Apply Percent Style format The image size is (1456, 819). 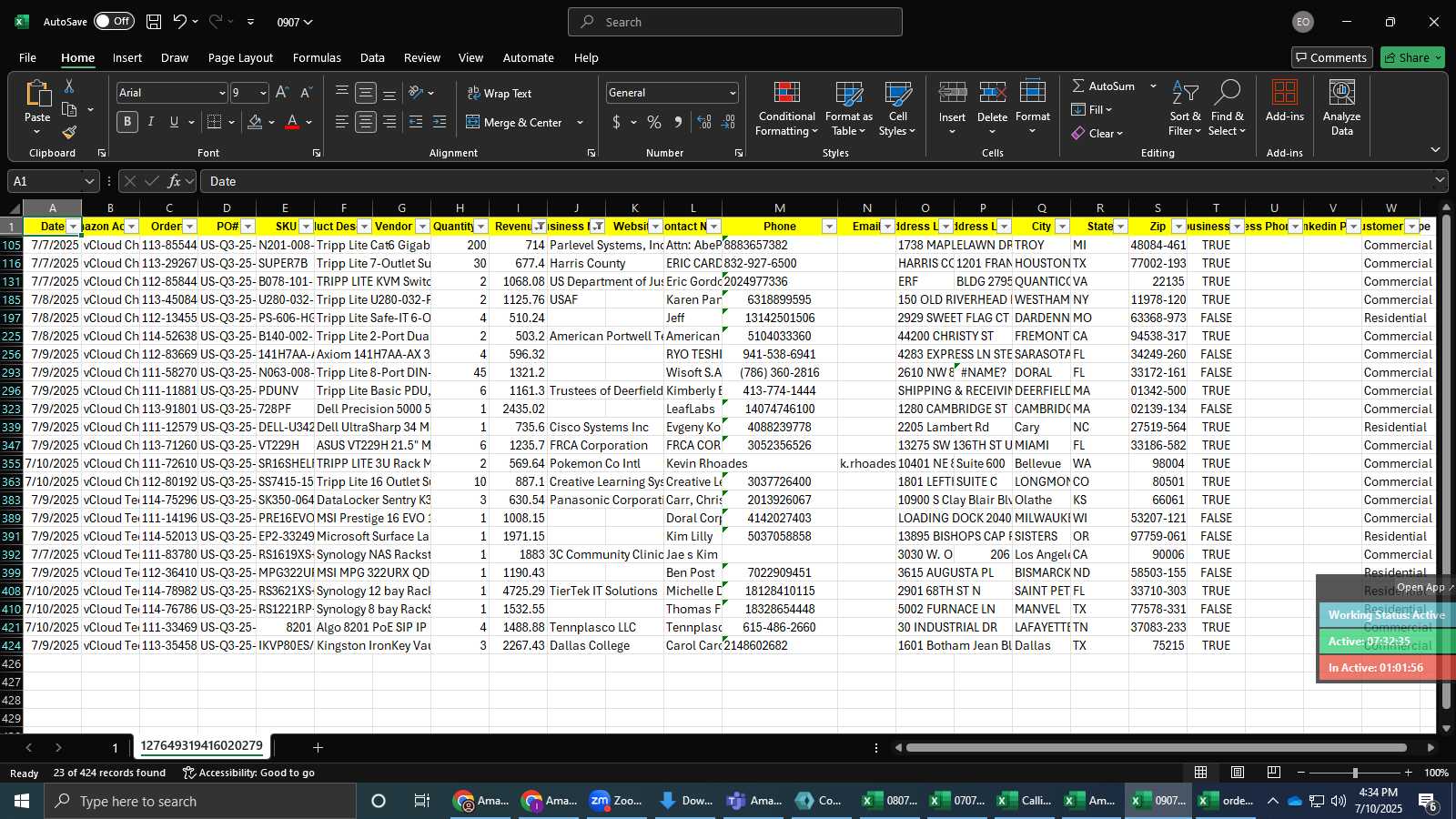pos(654,122)
